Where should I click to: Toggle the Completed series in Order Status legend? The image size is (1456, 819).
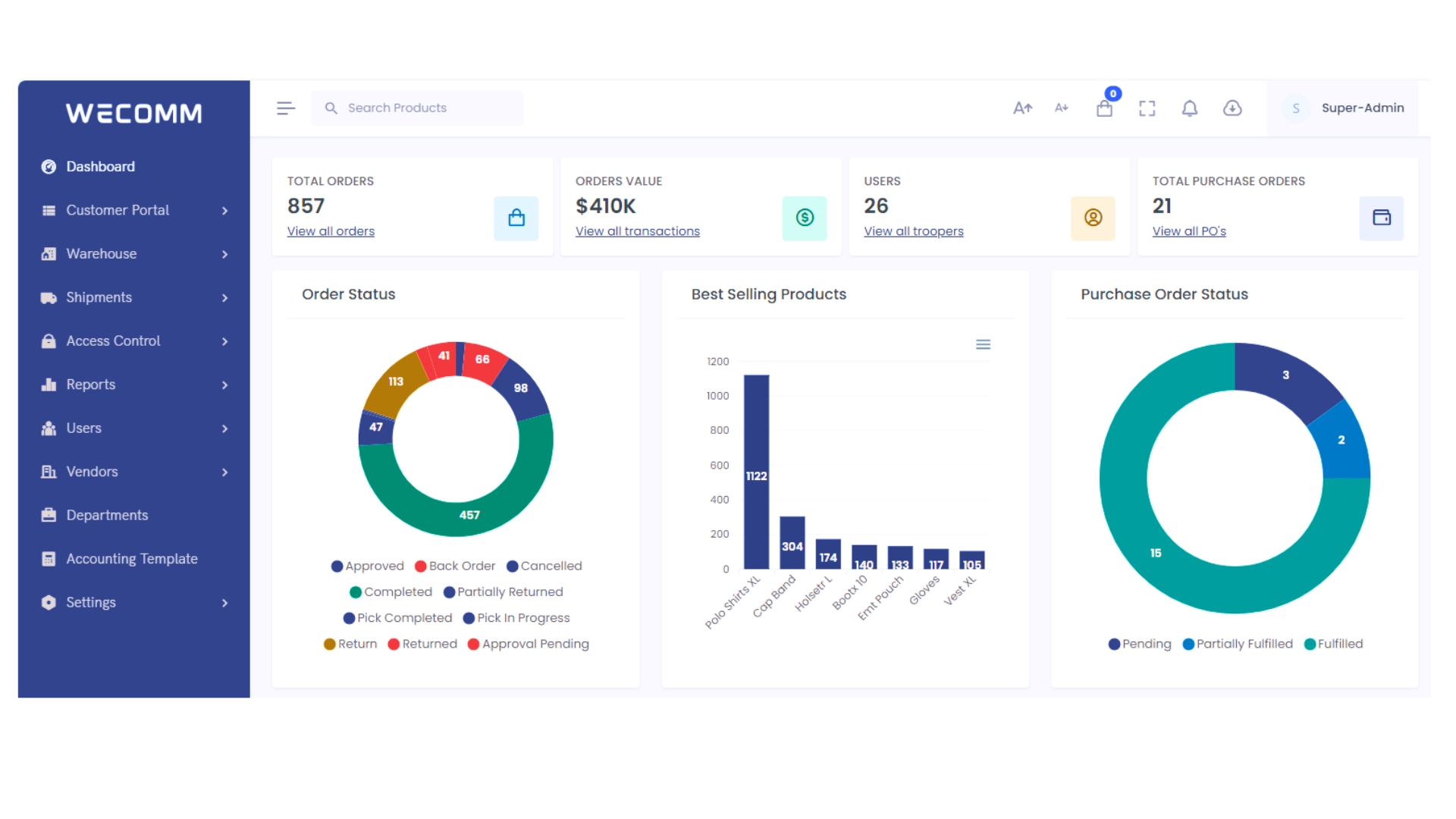391,591
